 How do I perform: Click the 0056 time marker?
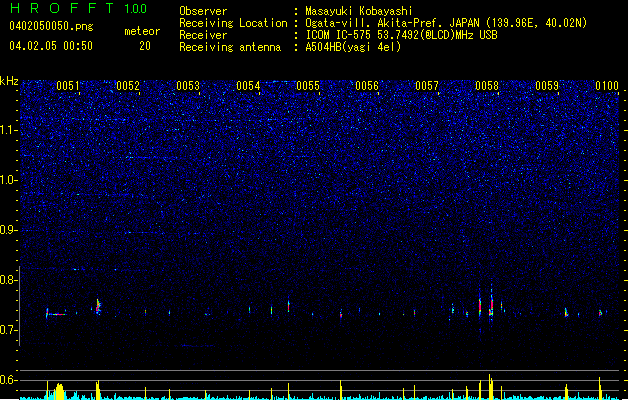click(x=367, y=86)
